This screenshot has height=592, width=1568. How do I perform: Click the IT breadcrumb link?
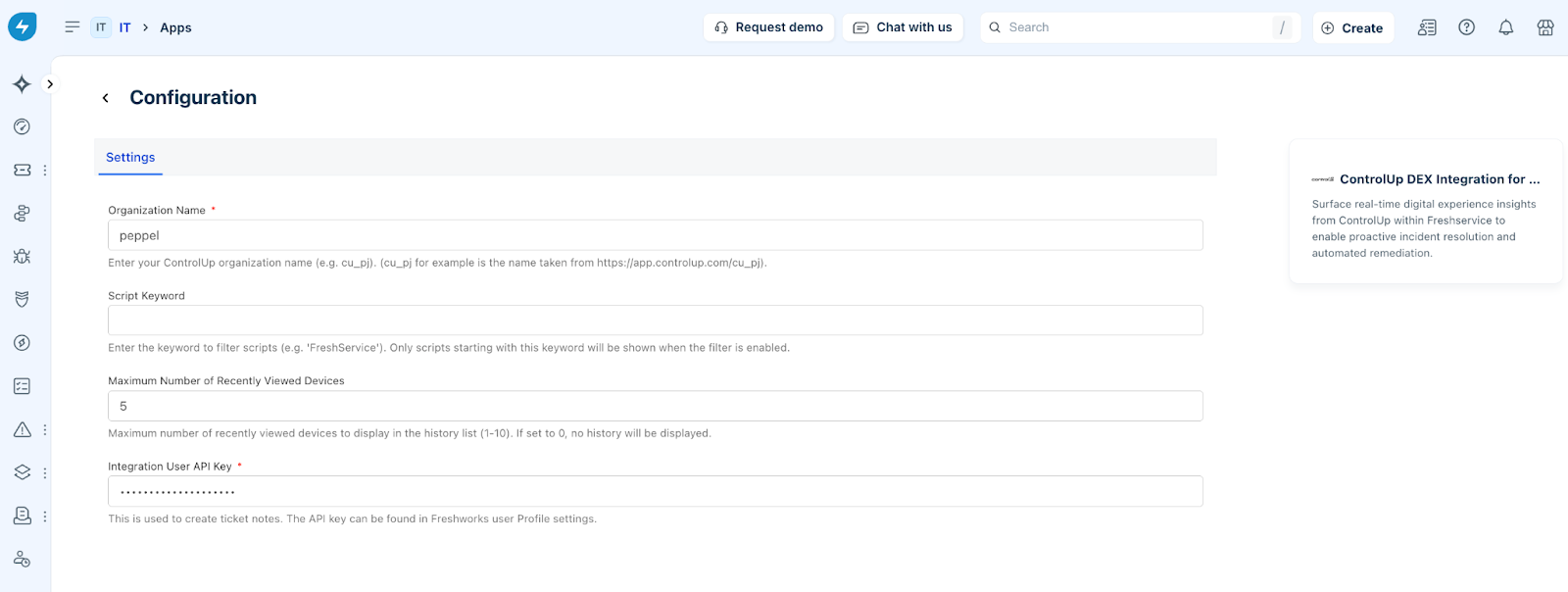[x=124, y=27]
